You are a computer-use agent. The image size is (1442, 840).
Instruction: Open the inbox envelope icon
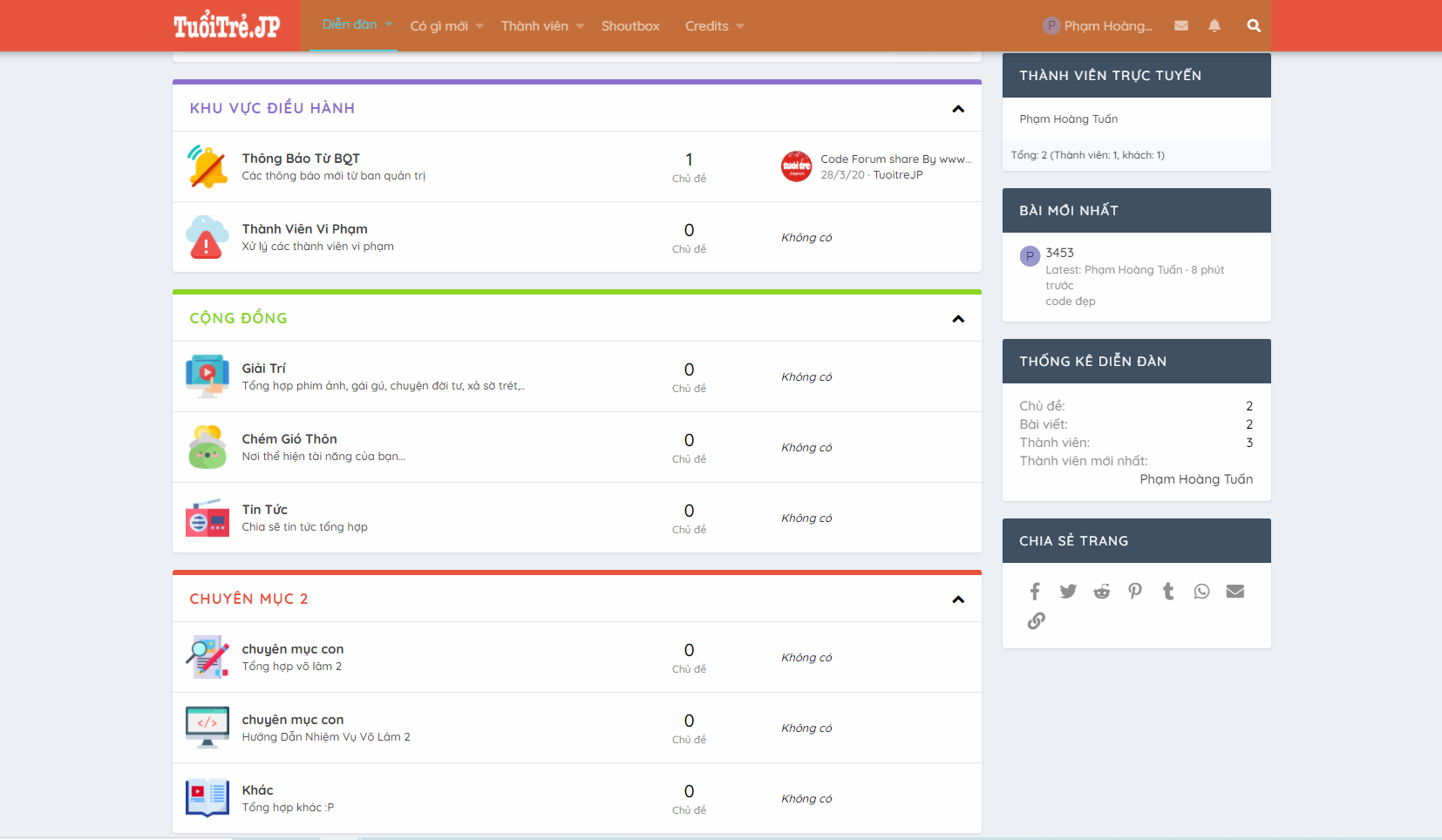[x=1181, y=26]
